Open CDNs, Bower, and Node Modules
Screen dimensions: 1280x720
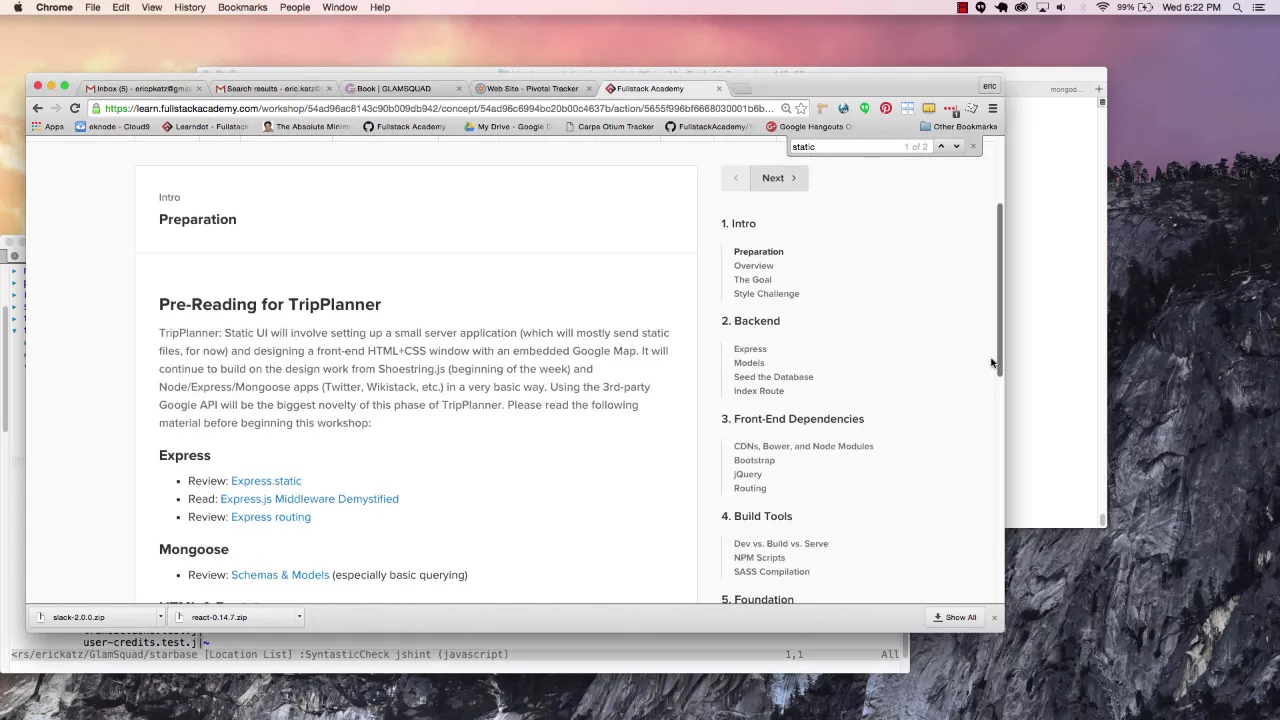click(x=803, y=447)
